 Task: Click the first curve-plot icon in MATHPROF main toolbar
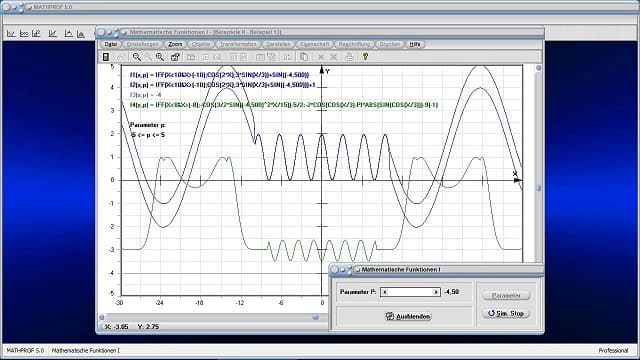tap(11, 34)
